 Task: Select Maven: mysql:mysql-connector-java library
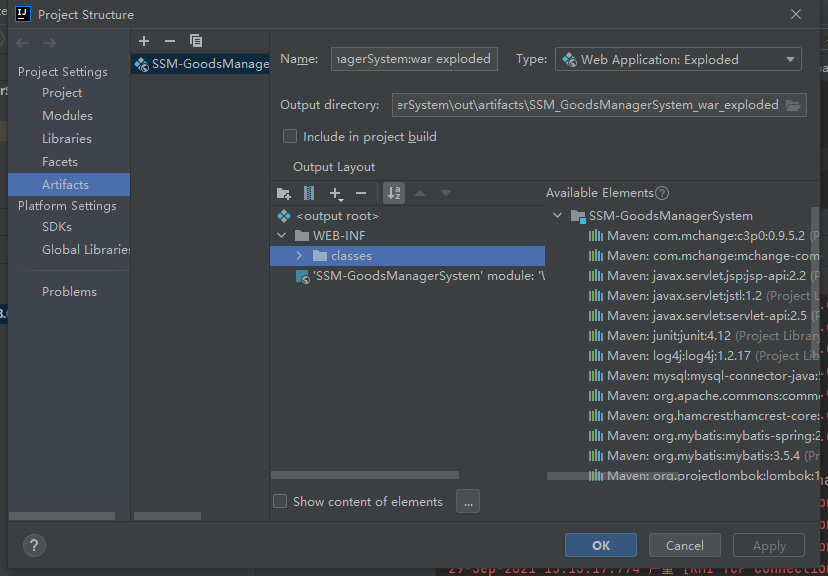point(703,376)
